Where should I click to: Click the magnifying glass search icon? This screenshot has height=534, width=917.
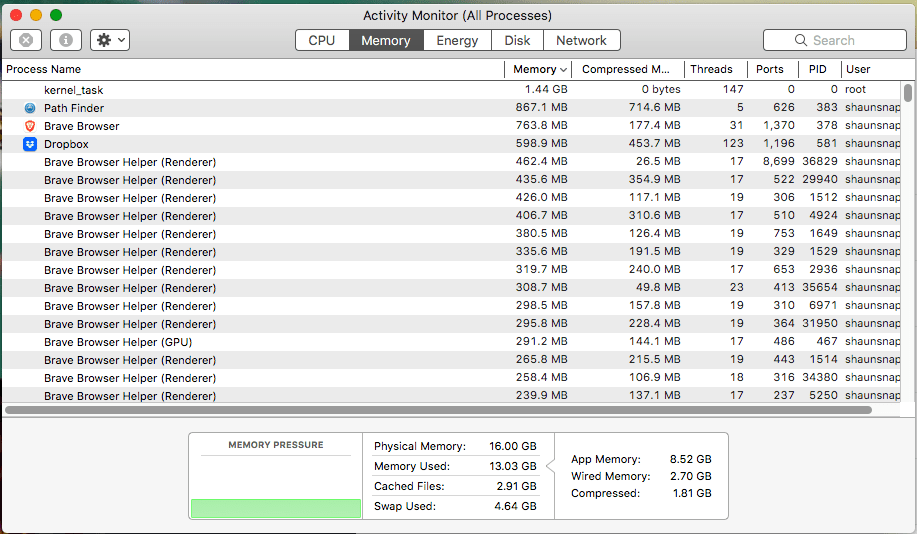pyautogui.click(x=801, y=40)
